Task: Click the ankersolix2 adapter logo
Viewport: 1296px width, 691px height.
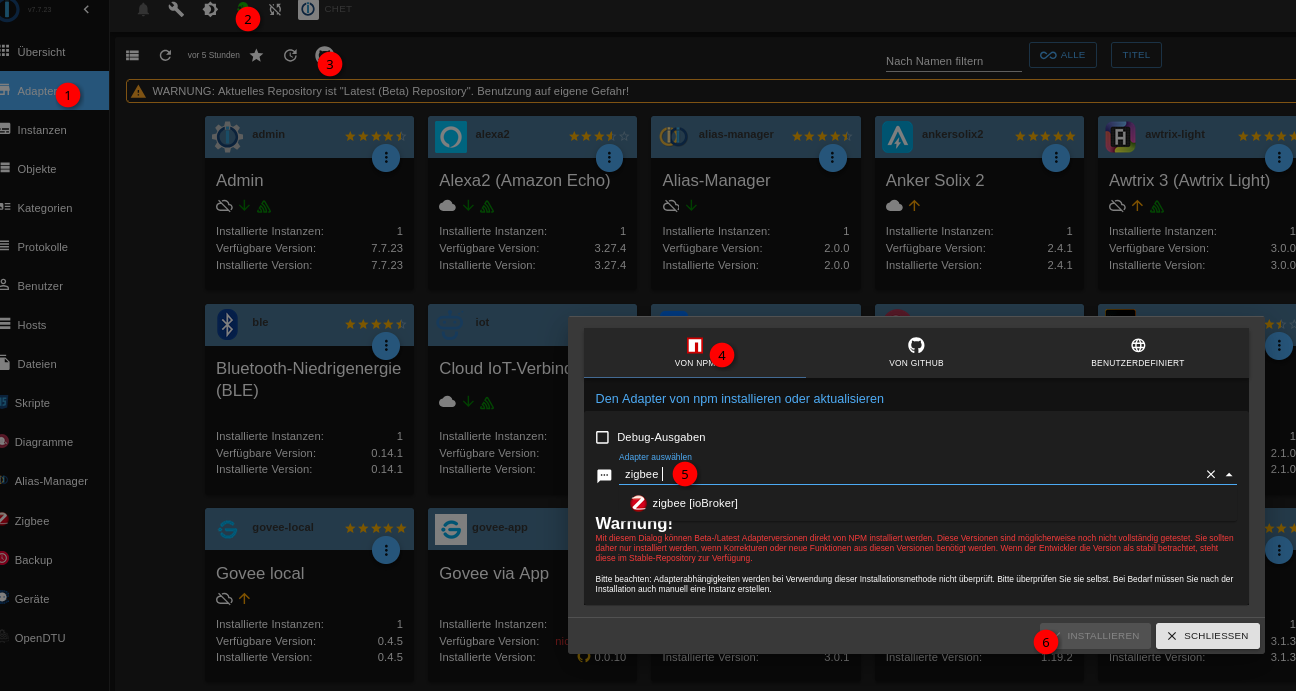Action: pyautogui.click(x=897, y=137)
